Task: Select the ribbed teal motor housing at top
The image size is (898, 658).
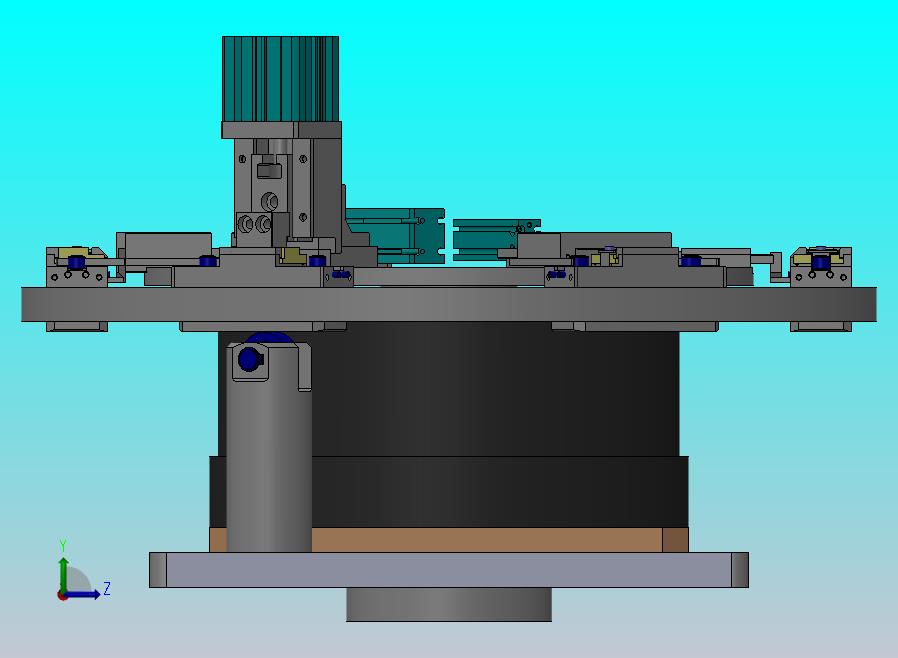Action: [280, 79]
